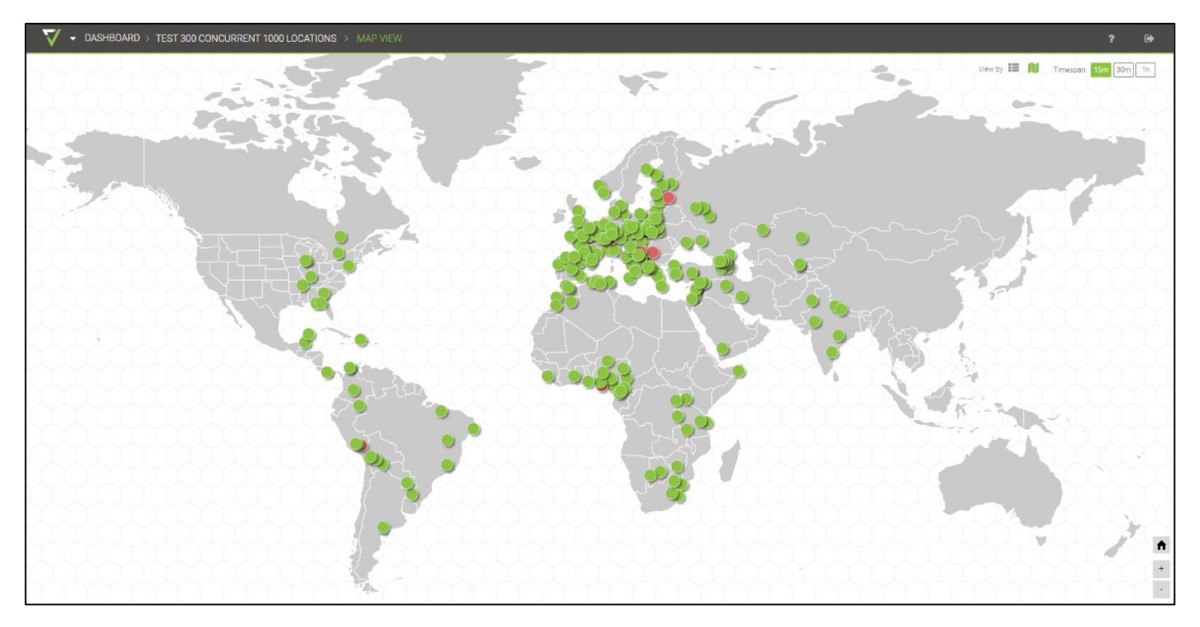This screenshot has width=1200, height=627.
Task: Zoom out using the minus icon
Action: [x=1160, y=587]
